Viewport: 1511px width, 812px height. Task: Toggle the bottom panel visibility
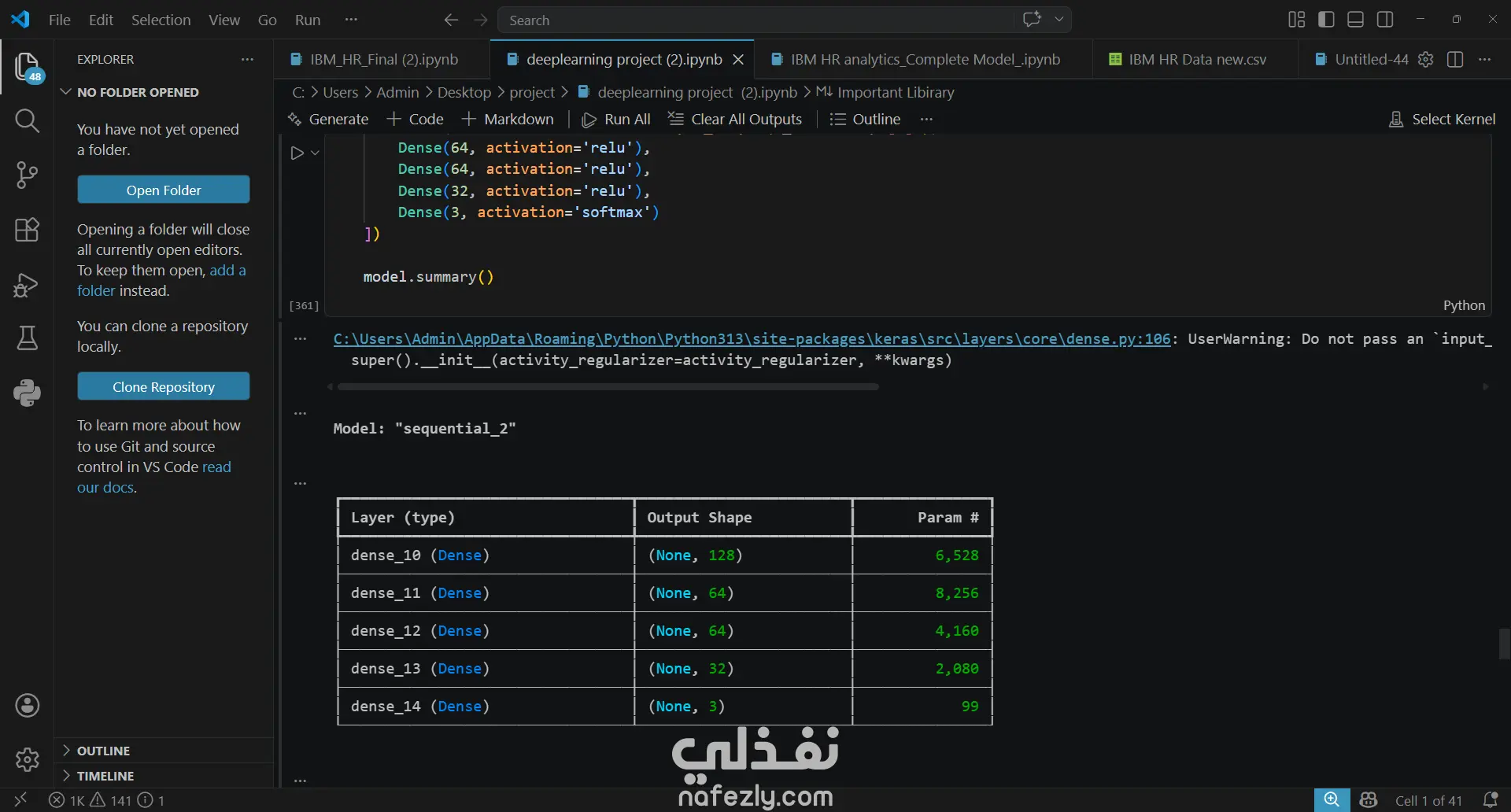coord(1356,20)
